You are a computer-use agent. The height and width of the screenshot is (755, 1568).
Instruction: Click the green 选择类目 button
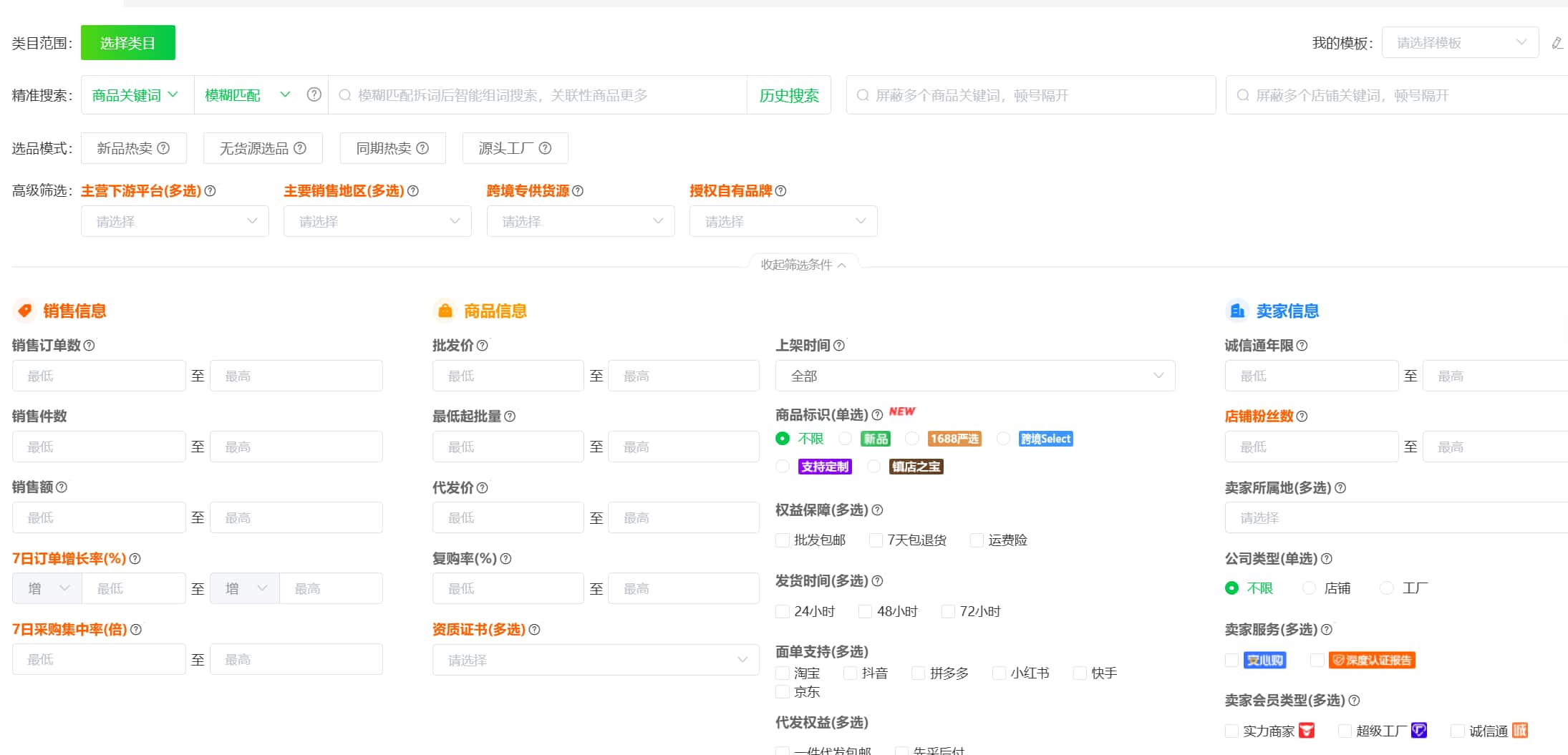[128, 43]
